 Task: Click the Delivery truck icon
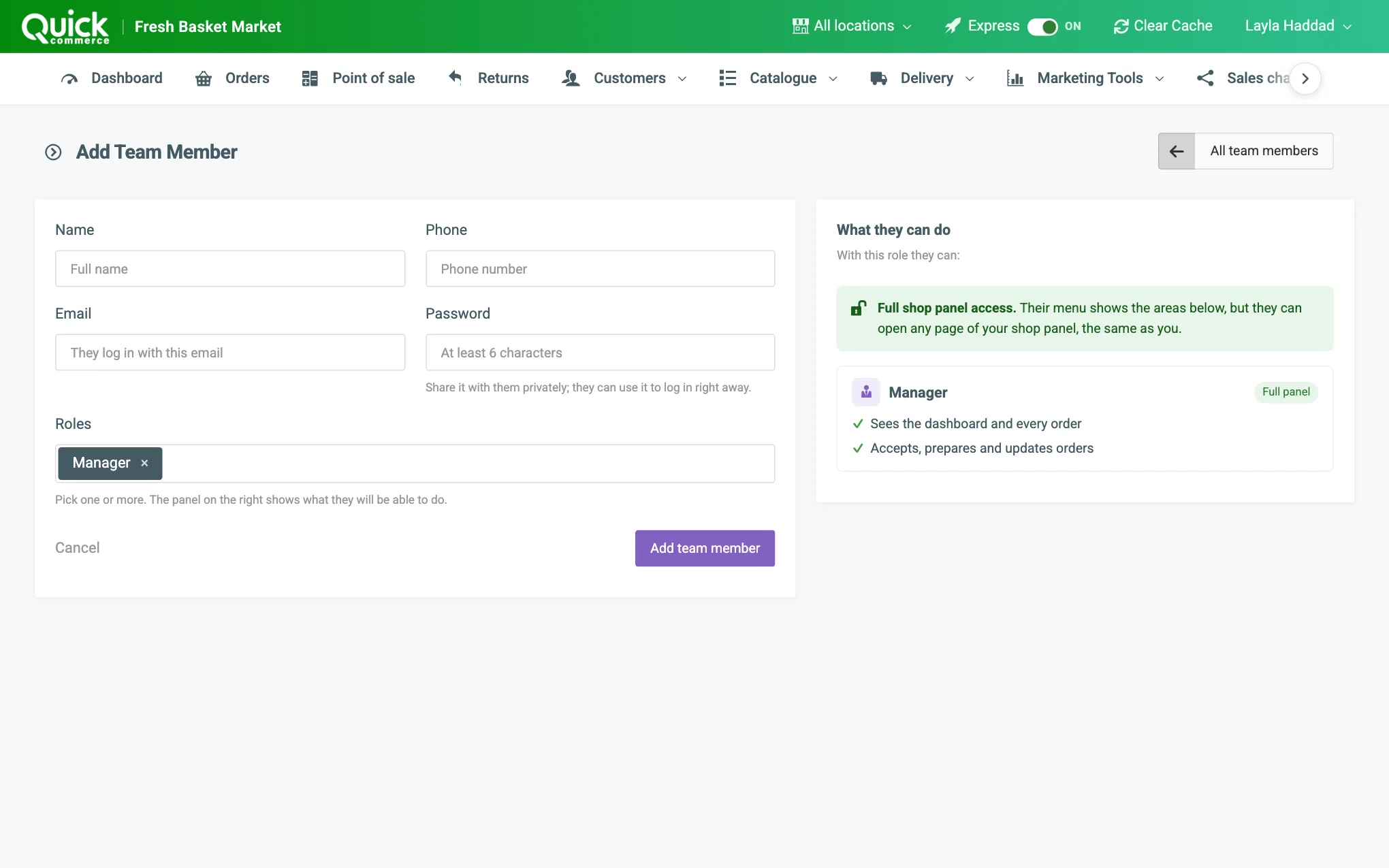[878, 79]
